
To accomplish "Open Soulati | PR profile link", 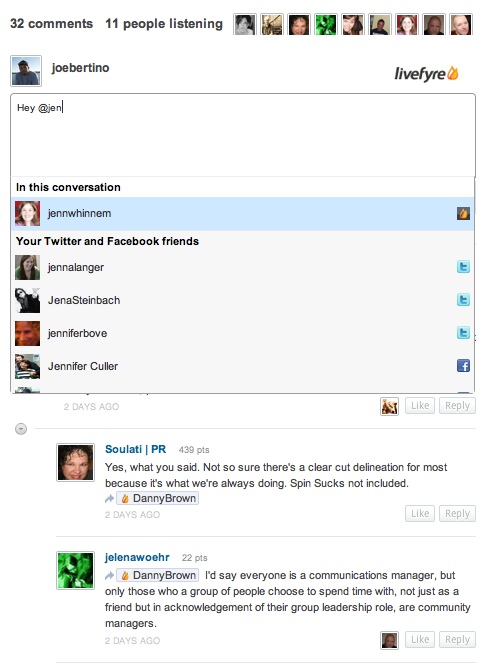I will (135, 449).
